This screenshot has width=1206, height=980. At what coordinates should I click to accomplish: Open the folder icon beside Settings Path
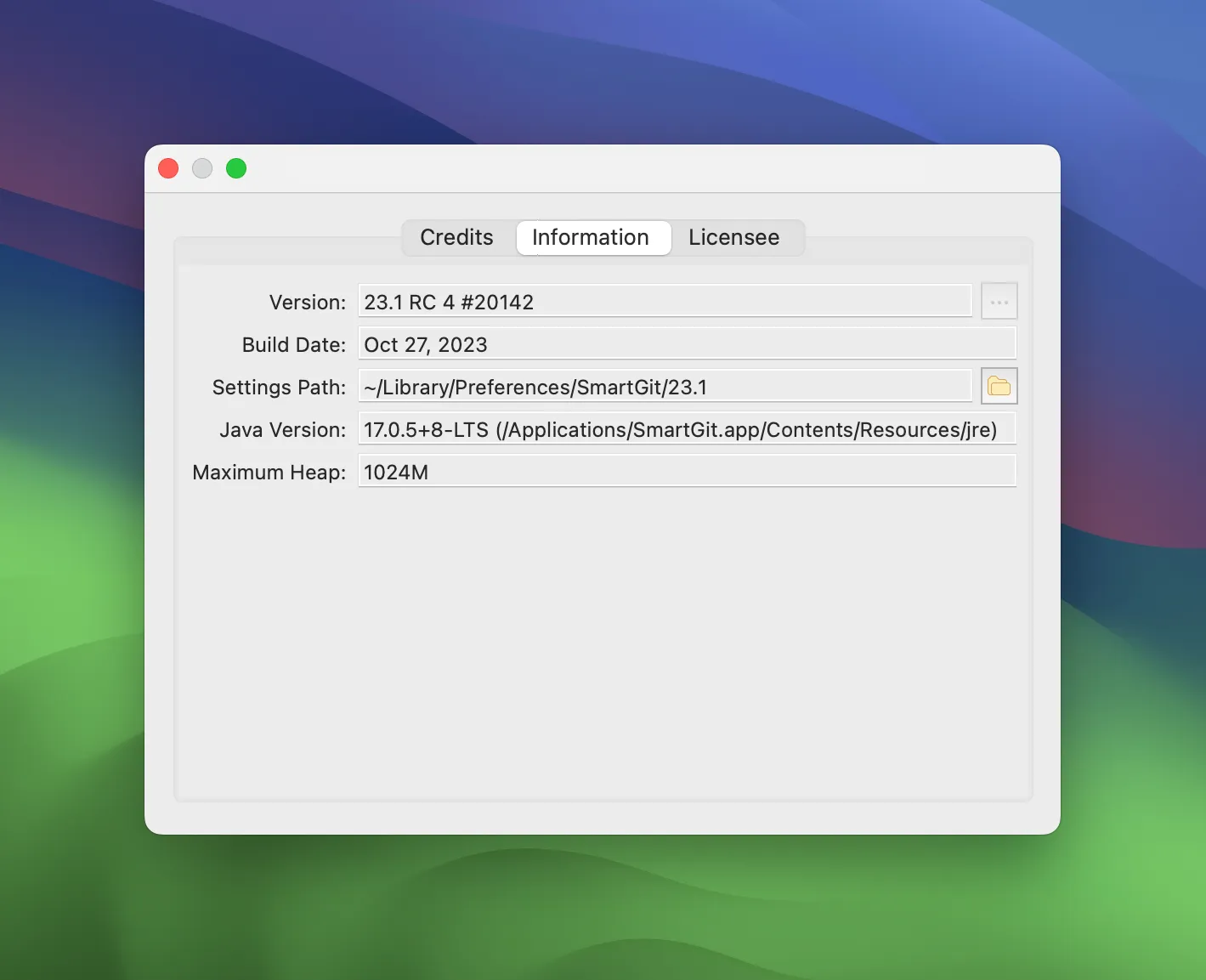999,387
